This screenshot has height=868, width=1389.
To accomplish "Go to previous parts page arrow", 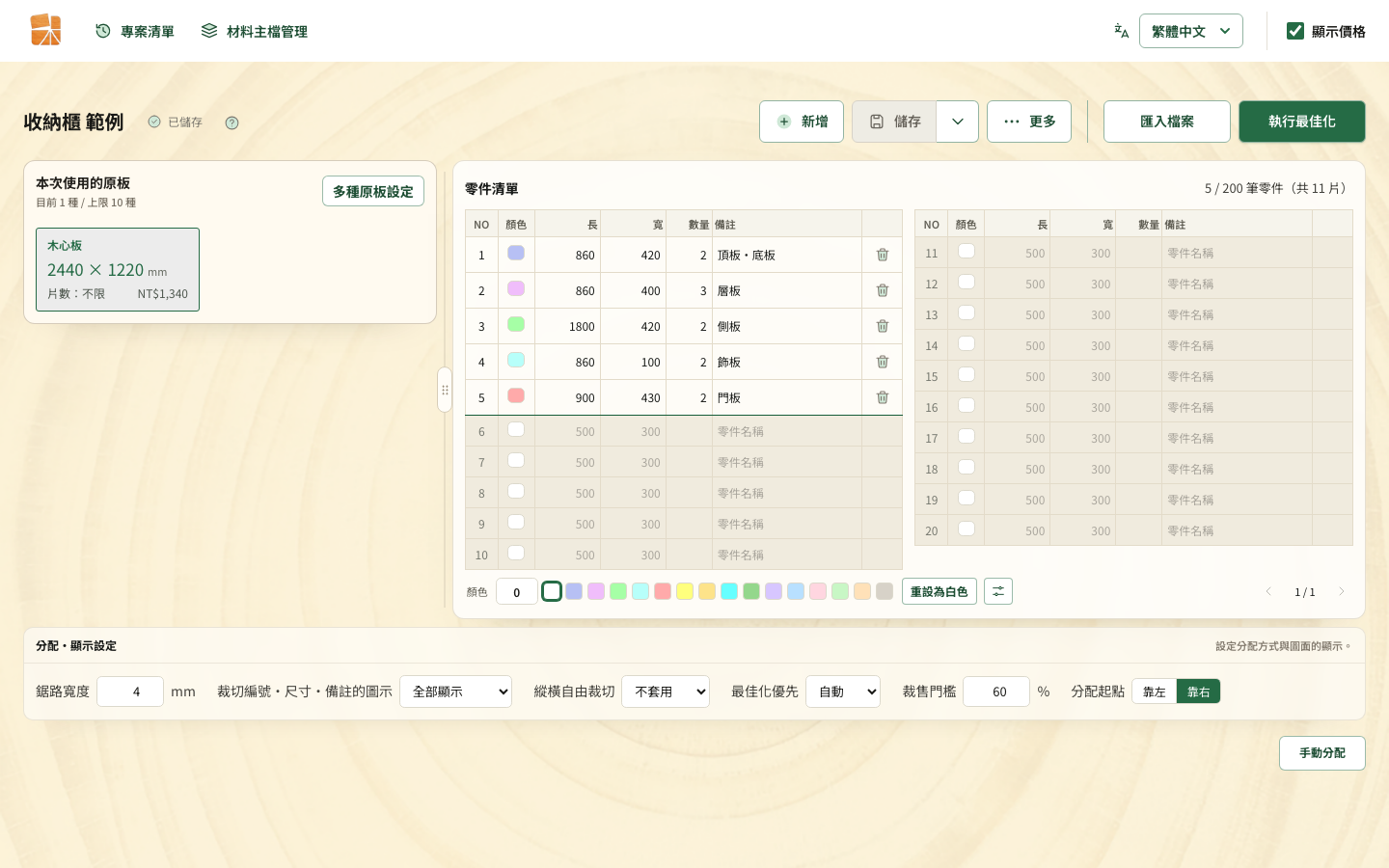I will pos(1268,591).
